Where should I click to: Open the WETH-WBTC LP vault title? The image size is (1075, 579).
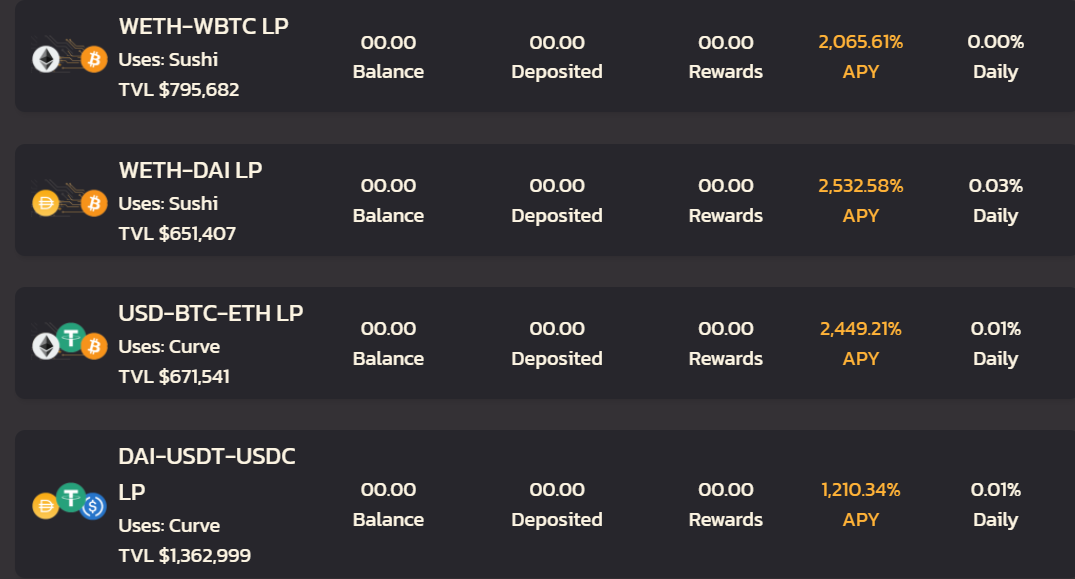tap(204, 26)
